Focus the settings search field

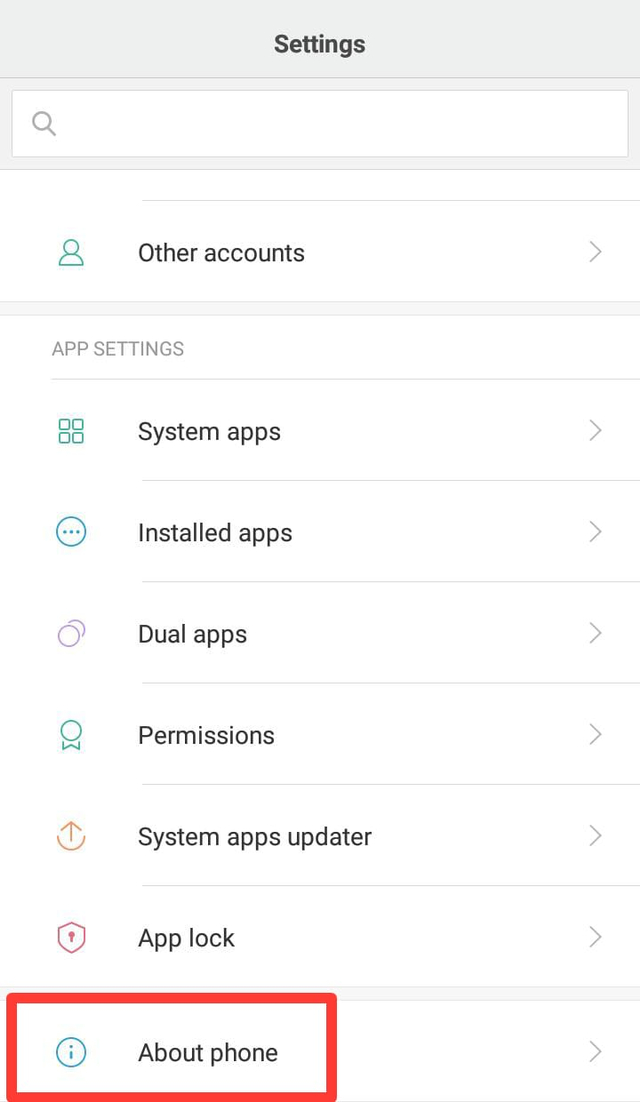tap(320, 123)
